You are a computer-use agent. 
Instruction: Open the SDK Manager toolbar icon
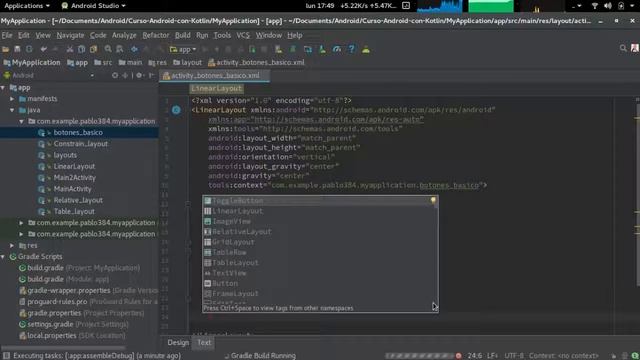[322, 49]
